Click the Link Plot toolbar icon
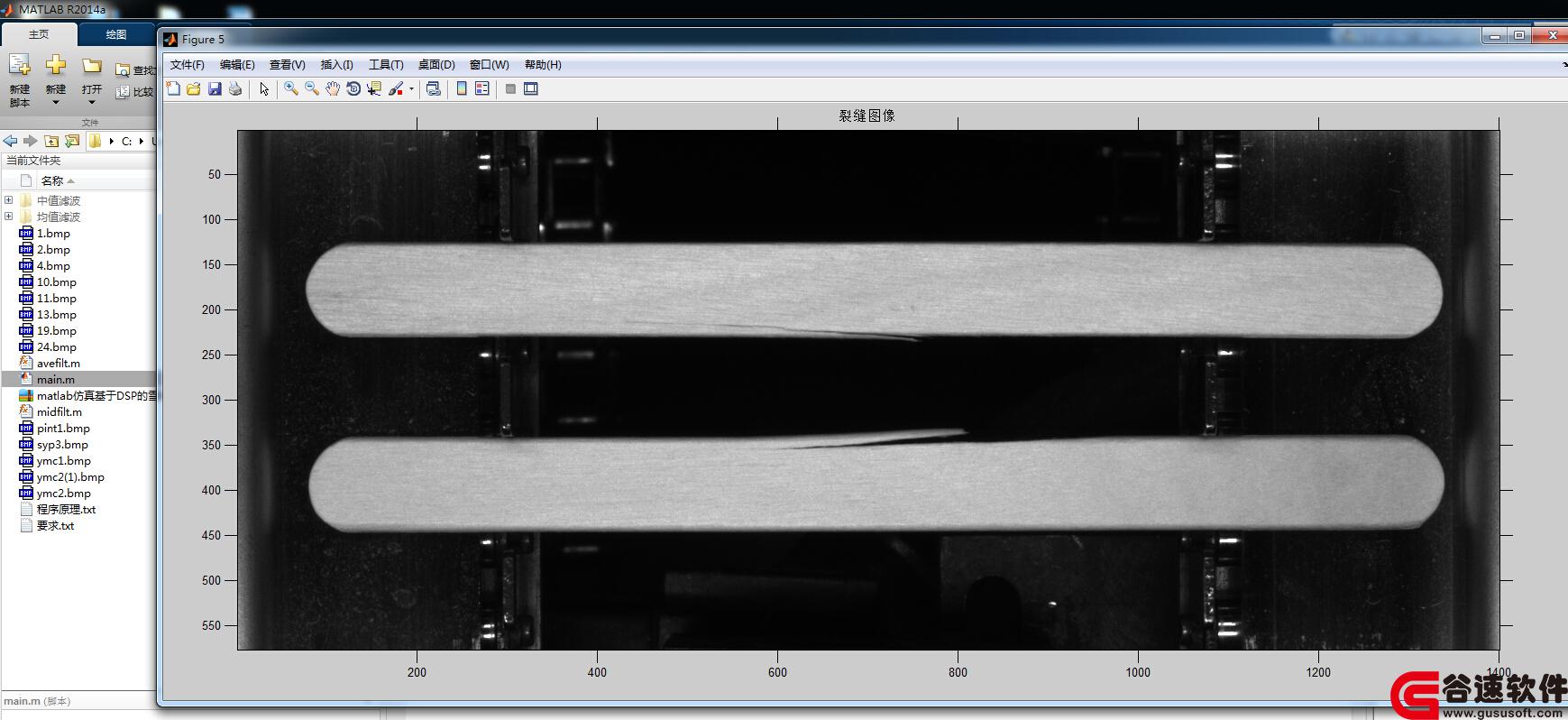 click(x=434, y=88)
